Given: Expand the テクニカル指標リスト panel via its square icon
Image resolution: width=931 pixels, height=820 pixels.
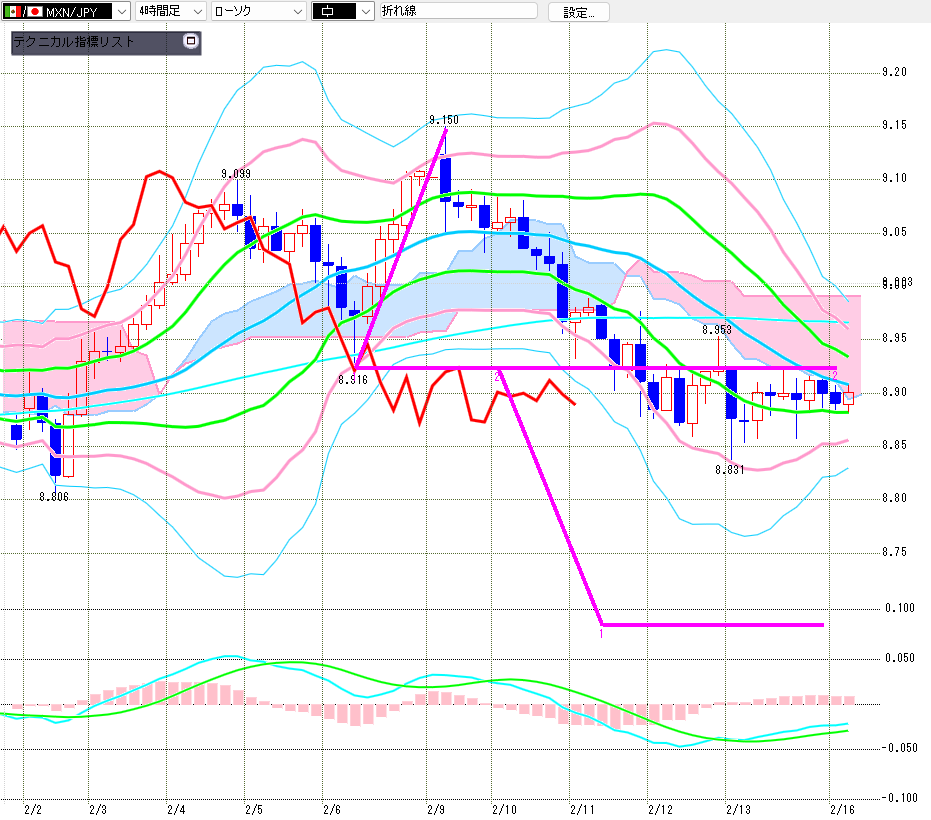Looking at the screenshot, I should point(192,42).
